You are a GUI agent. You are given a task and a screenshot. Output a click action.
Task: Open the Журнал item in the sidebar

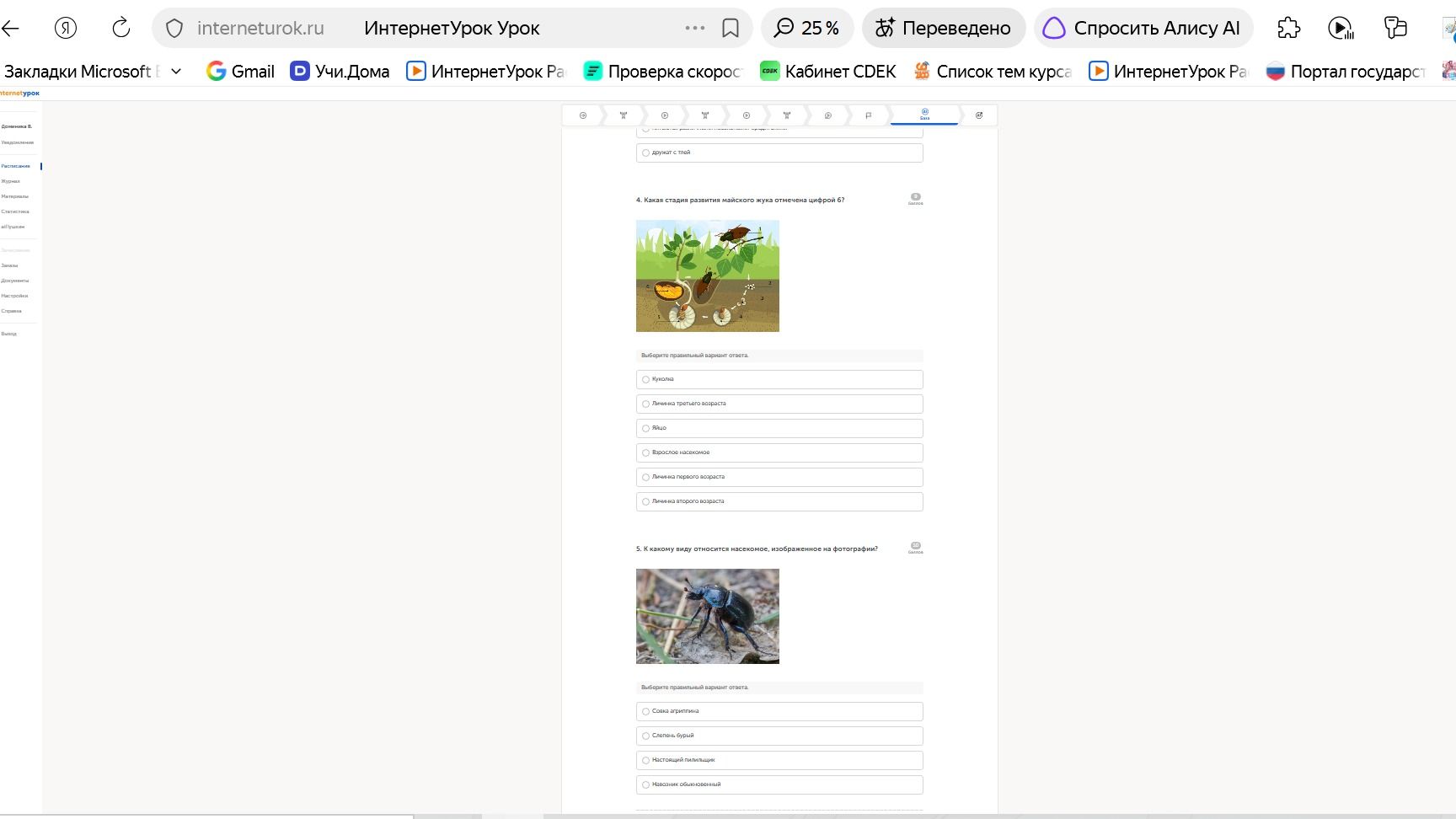pyautogui.click(x=11, y=181)
